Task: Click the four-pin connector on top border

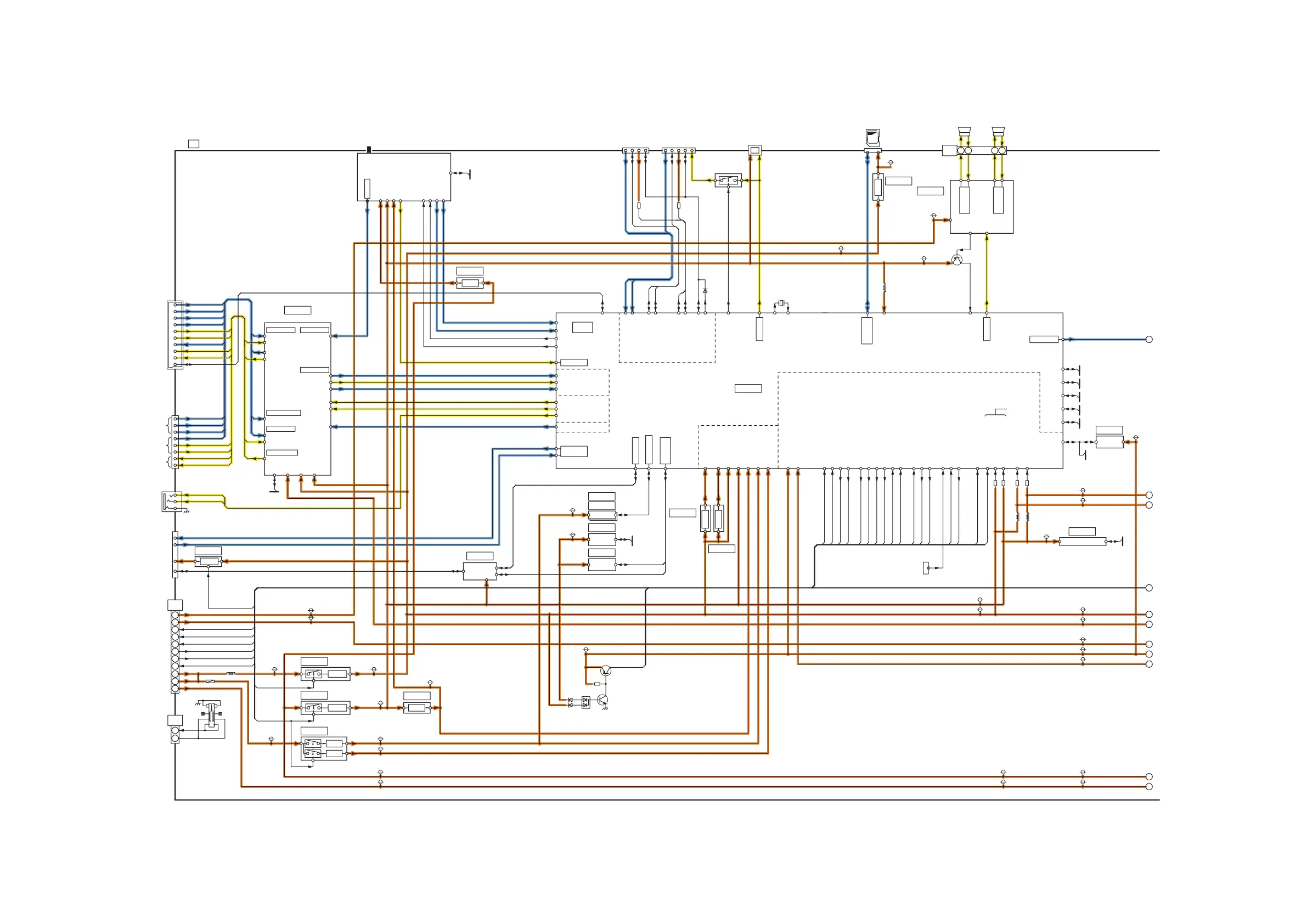Action: pos(635,151)
